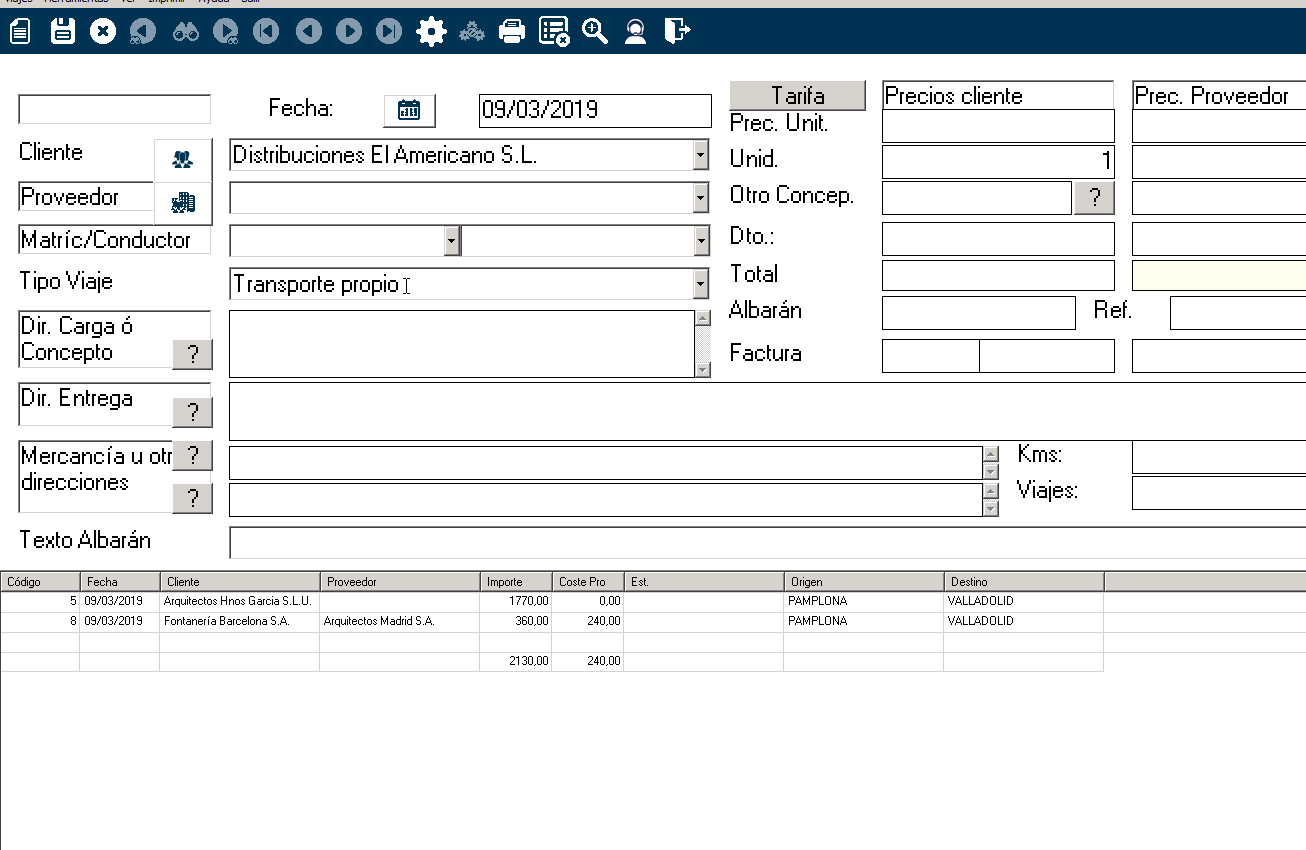Click the new document icon in toolbar
1306x850 pixels.
click(x=20, y=32)
